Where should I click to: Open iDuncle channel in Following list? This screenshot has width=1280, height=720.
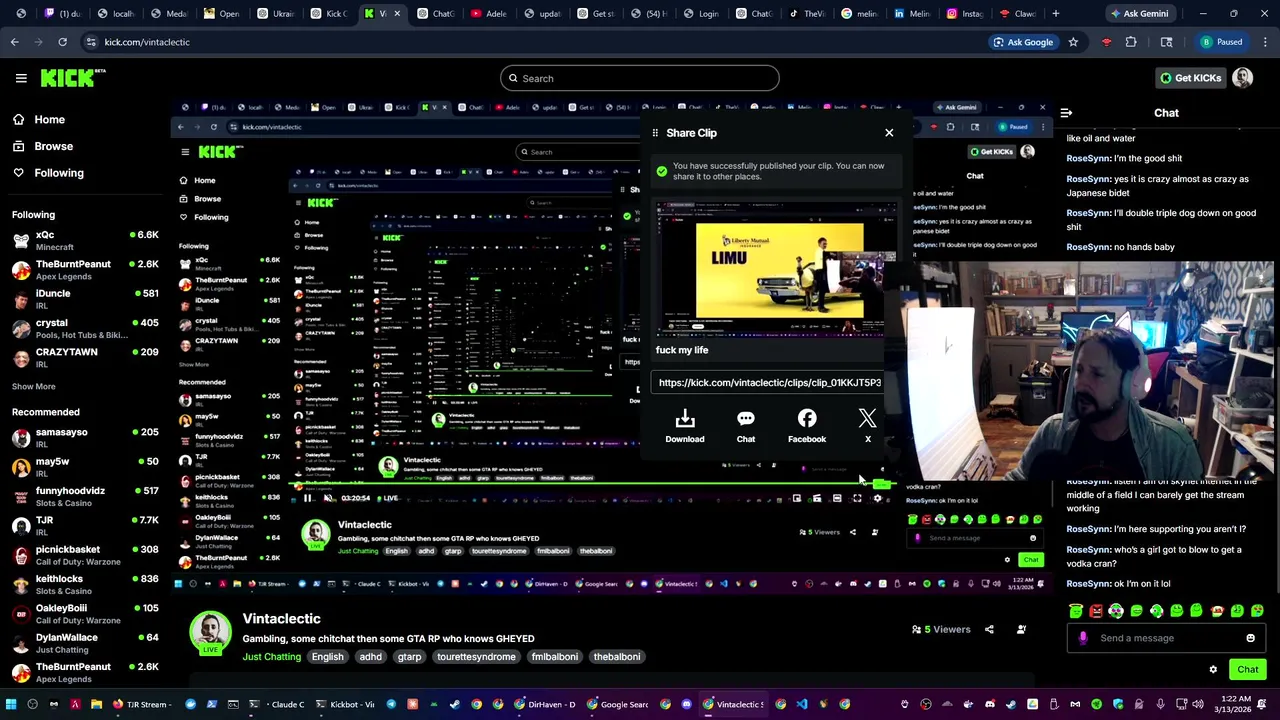coord(85,299)
